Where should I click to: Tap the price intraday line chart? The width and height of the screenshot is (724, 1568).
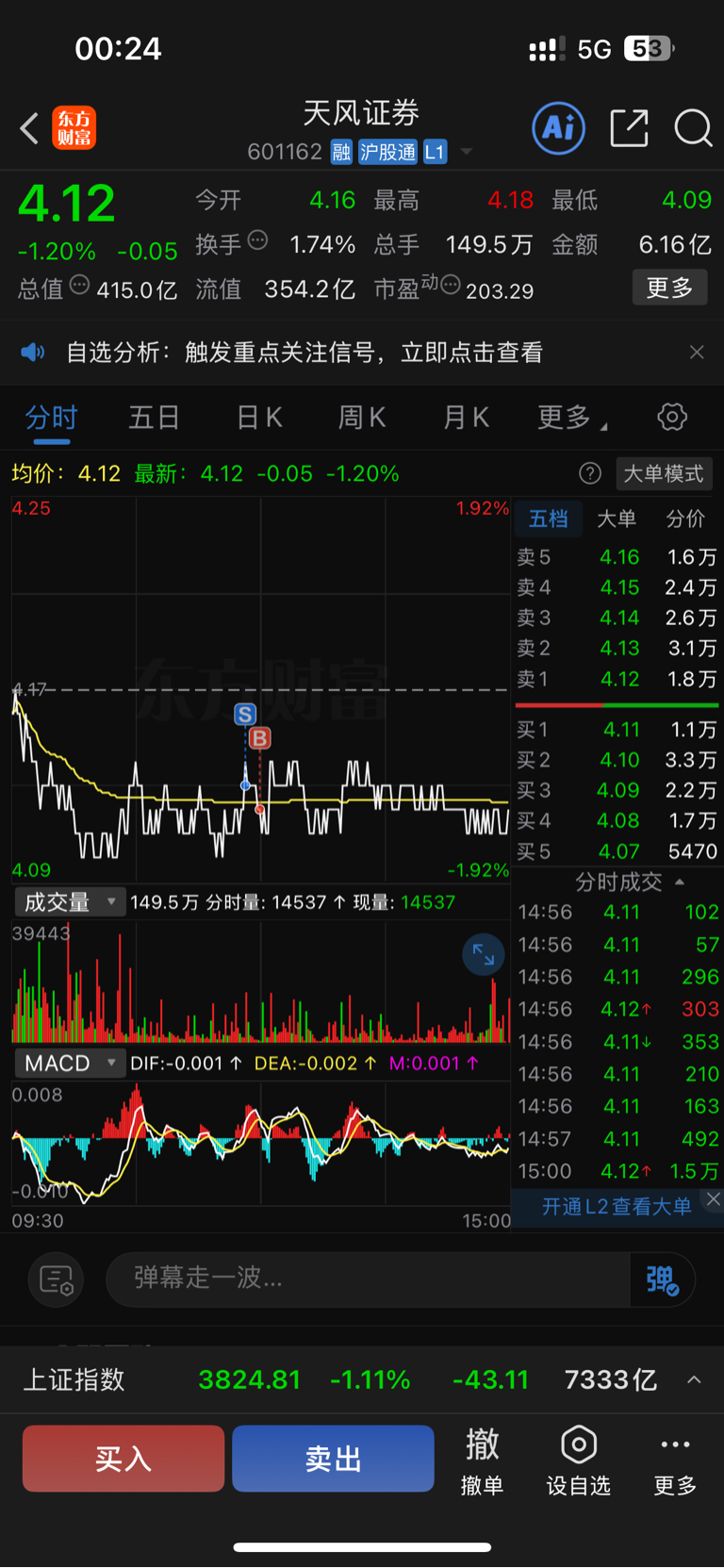260,689
